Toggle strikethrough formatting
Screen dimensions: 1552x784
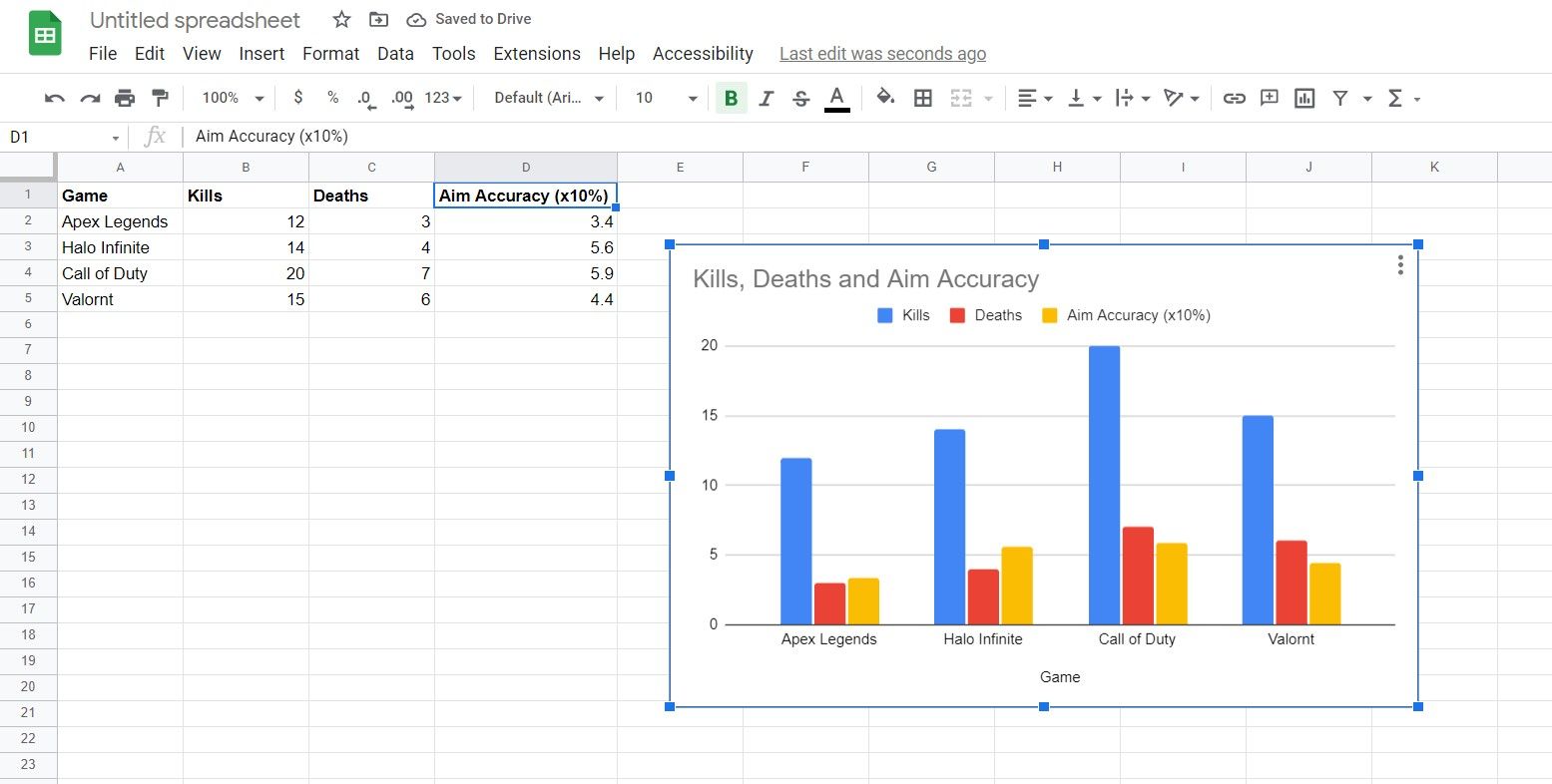click(x=800, y=98)
